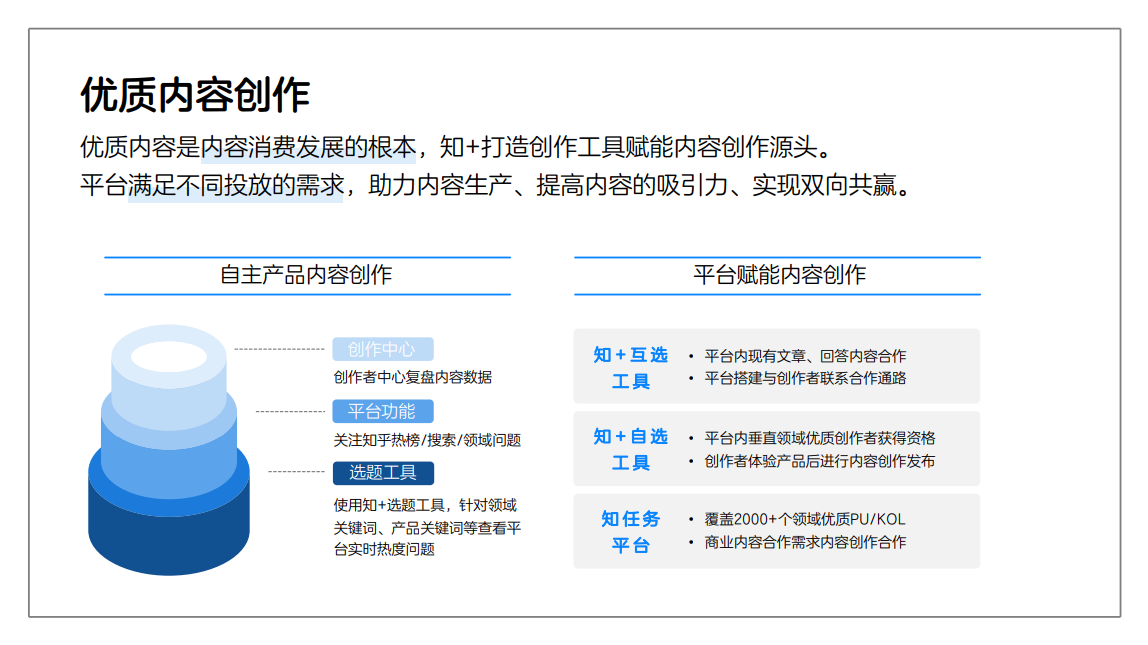
Task: Click the white hole atop the cylinder
Action: pos(169,357)
